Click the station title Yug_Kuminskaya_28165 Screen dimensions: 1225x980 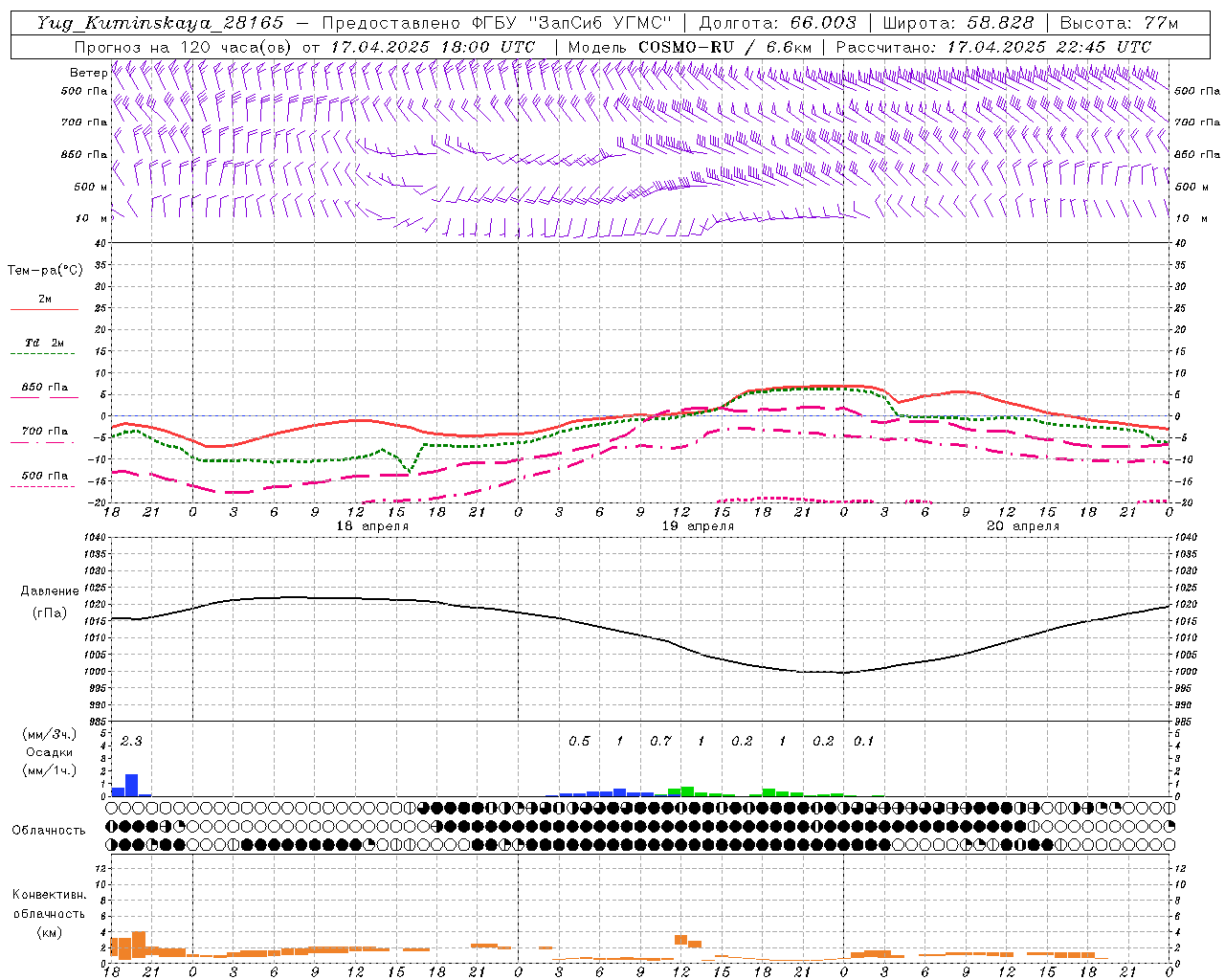click(x=160, y=23)
